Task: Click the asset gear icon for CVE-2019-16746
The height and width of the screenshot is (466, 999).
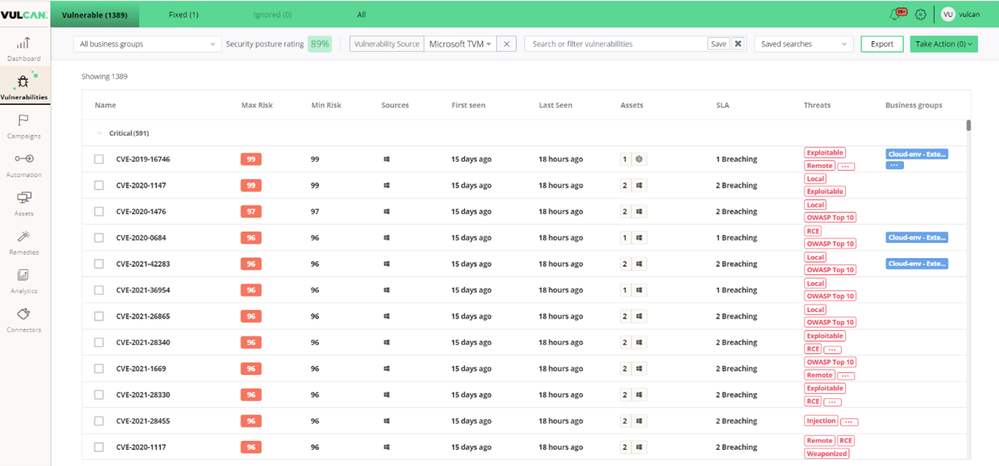Action: 640,159
